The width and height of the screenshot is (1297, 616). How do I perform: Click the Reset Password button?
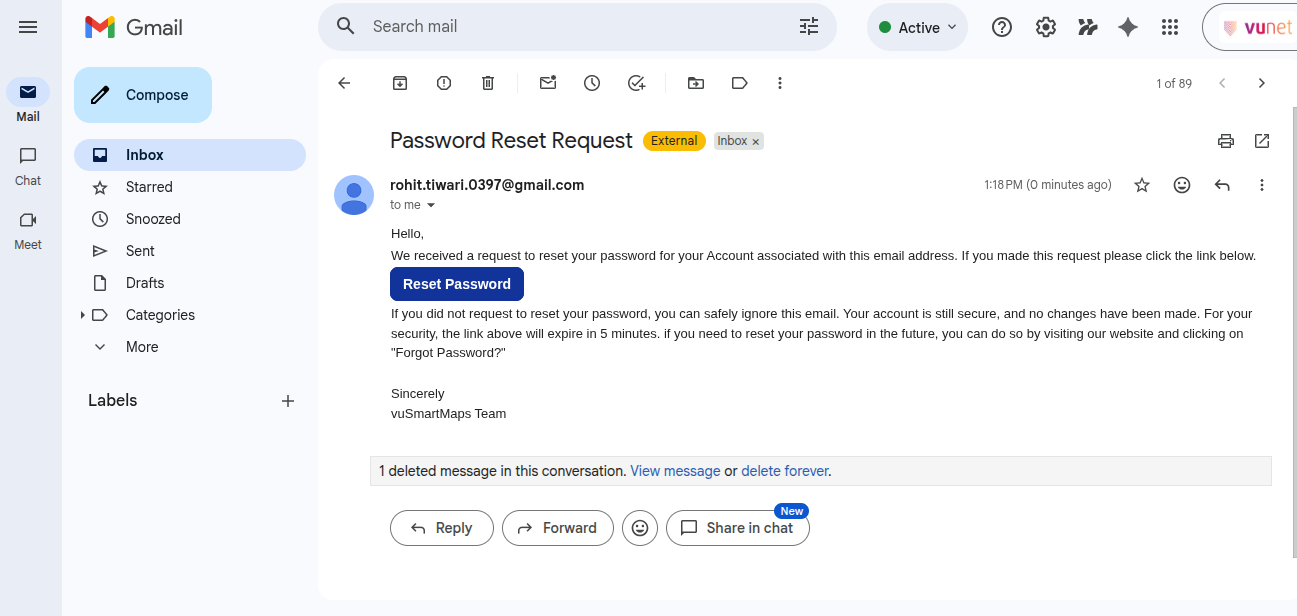[x=457, y=284]
